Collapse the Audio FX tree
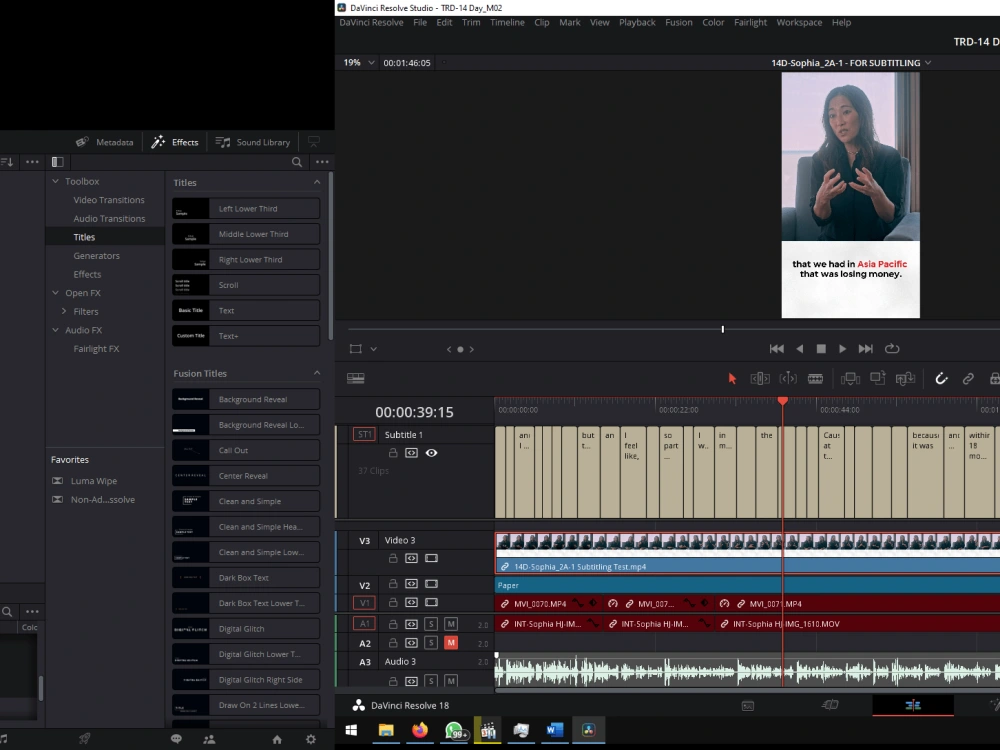Image resolution: width=1000 pixels, height=750 pixels. coord(55,330)
